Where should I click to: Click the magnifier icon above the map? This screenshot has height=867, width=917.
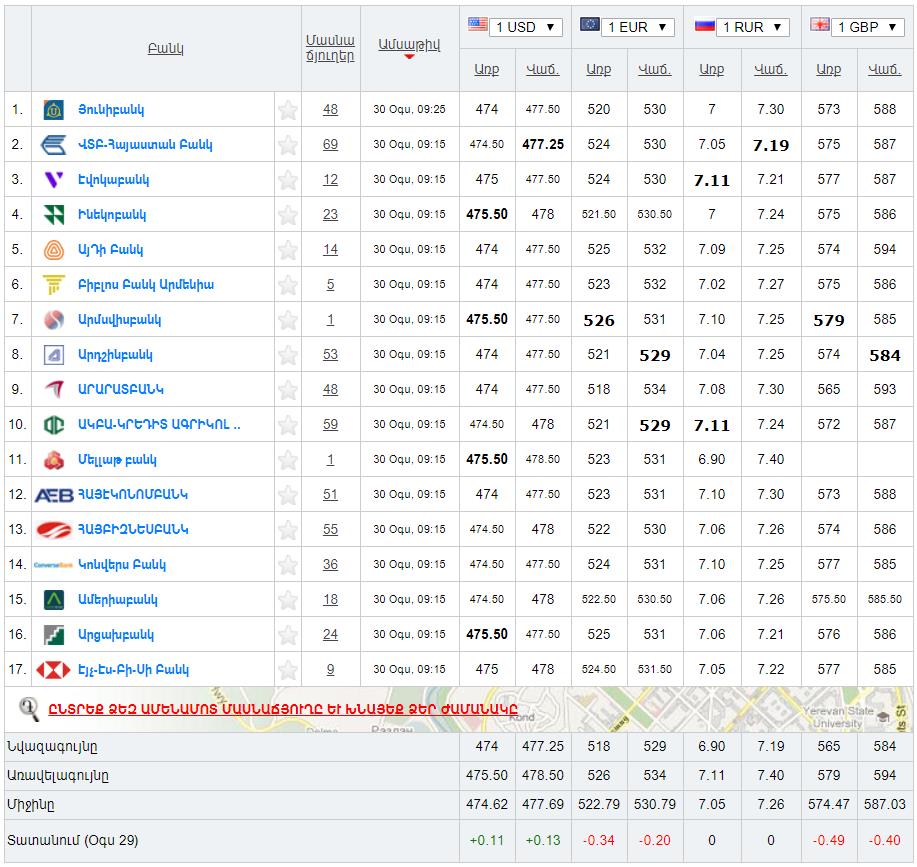[29, 709]
